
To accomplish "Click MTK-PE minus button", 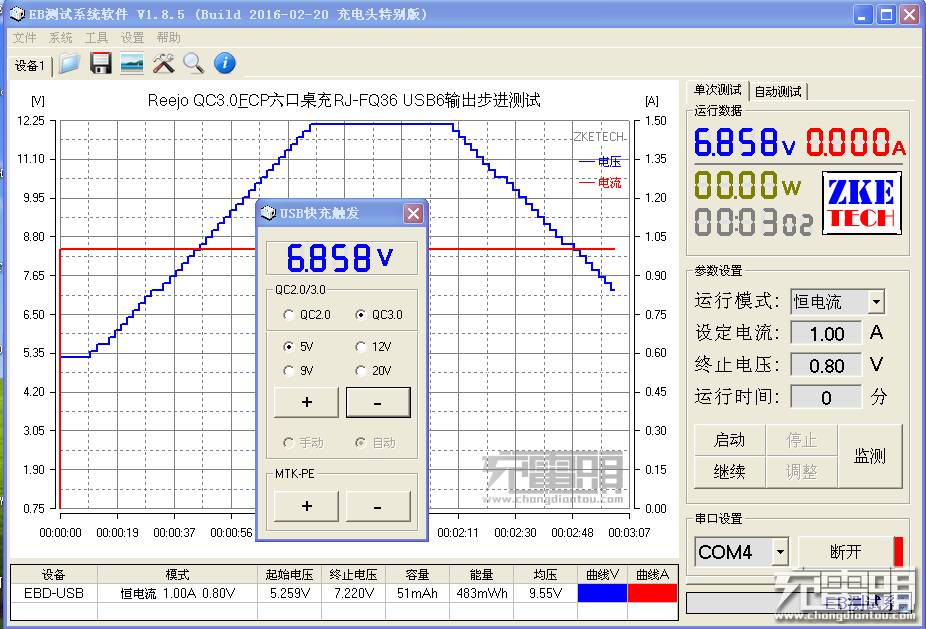I will coord(378,506).
